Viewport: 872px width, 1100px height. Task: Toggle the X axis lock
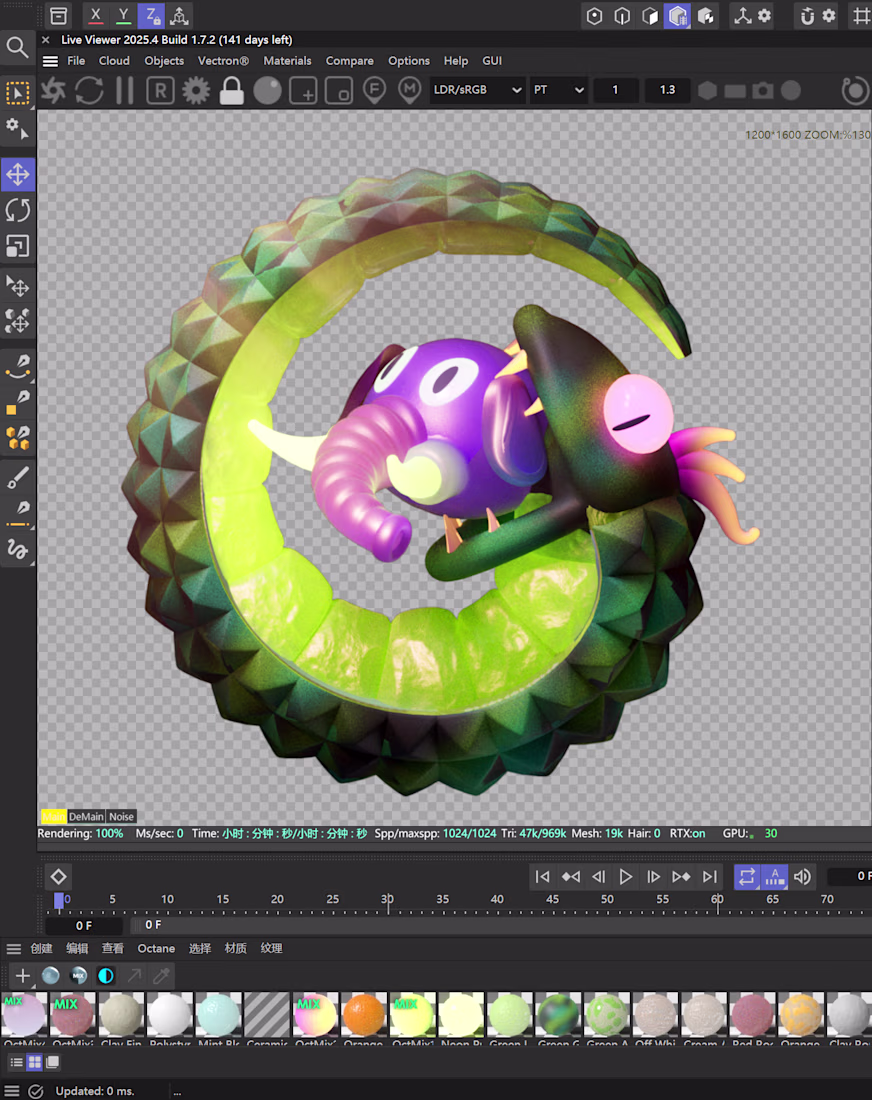click(x=95, y=15)
